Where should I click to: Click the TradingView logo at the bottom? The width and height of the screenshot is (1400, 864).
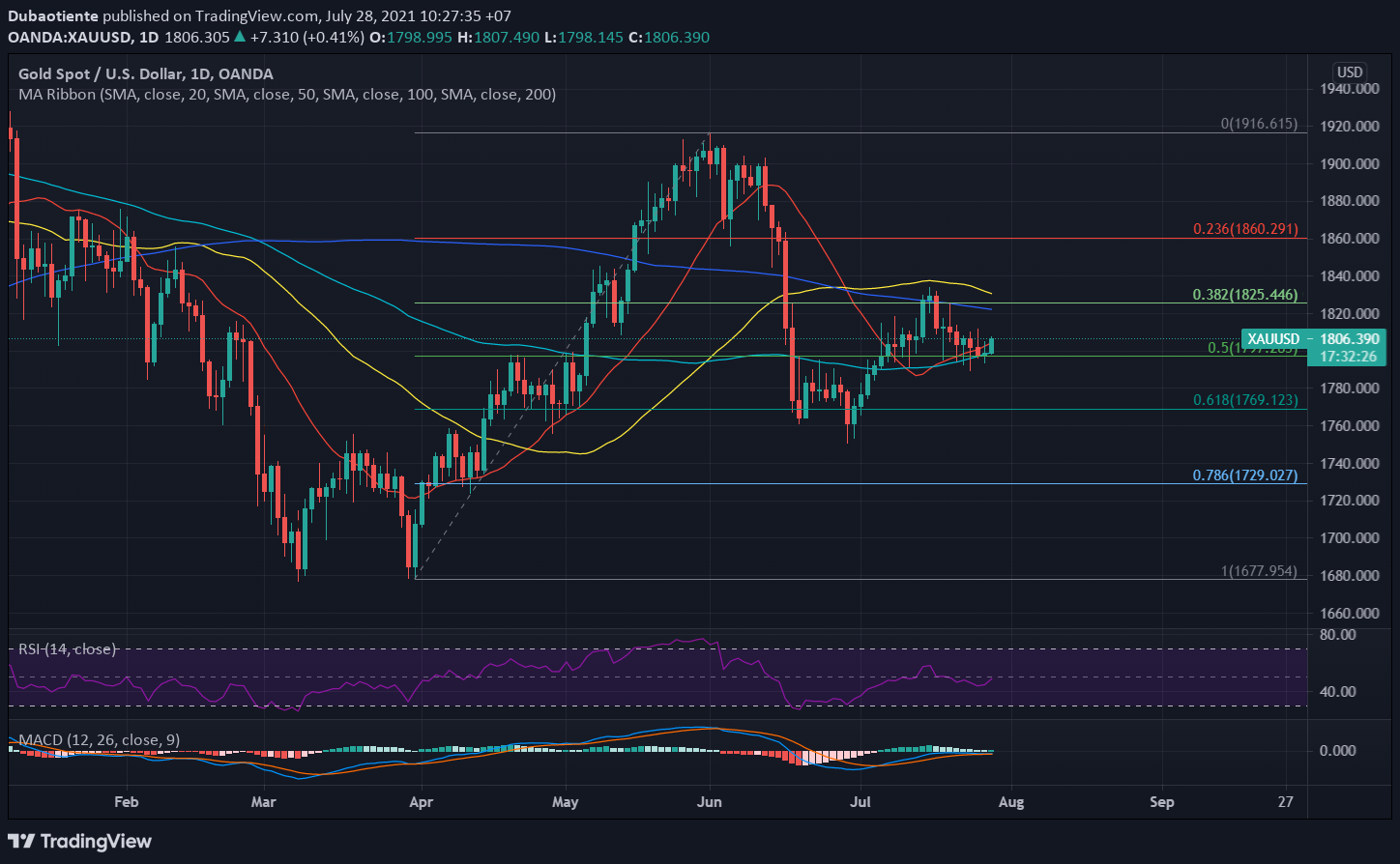pyautogui.click(x=80, y=841)
